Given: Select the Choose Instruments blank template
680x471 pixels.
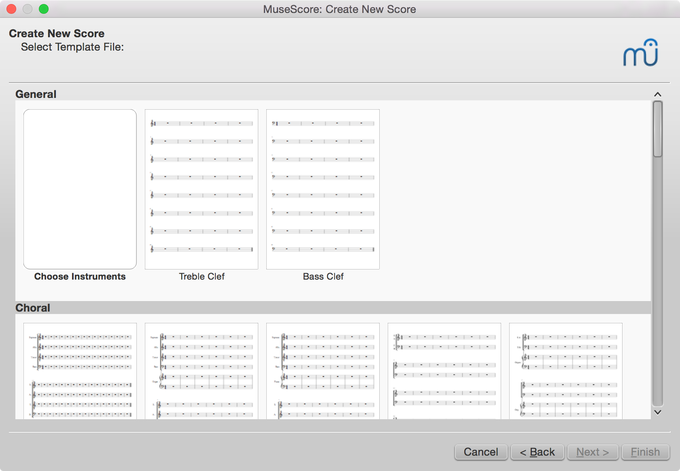Looking at the screenshot, I should pyautogui.click(x=80, y=189).
